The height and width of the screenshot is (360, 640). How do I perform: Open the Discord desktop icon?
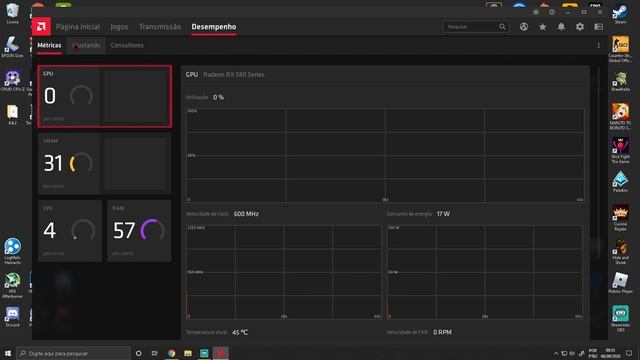point(12,317)
